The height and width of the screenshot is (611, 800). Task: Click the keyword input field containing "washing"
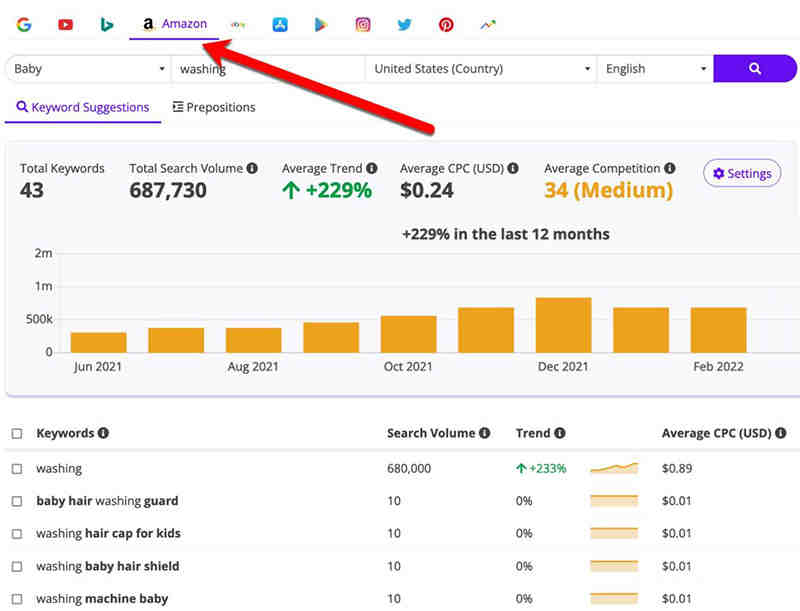[268, 68]
